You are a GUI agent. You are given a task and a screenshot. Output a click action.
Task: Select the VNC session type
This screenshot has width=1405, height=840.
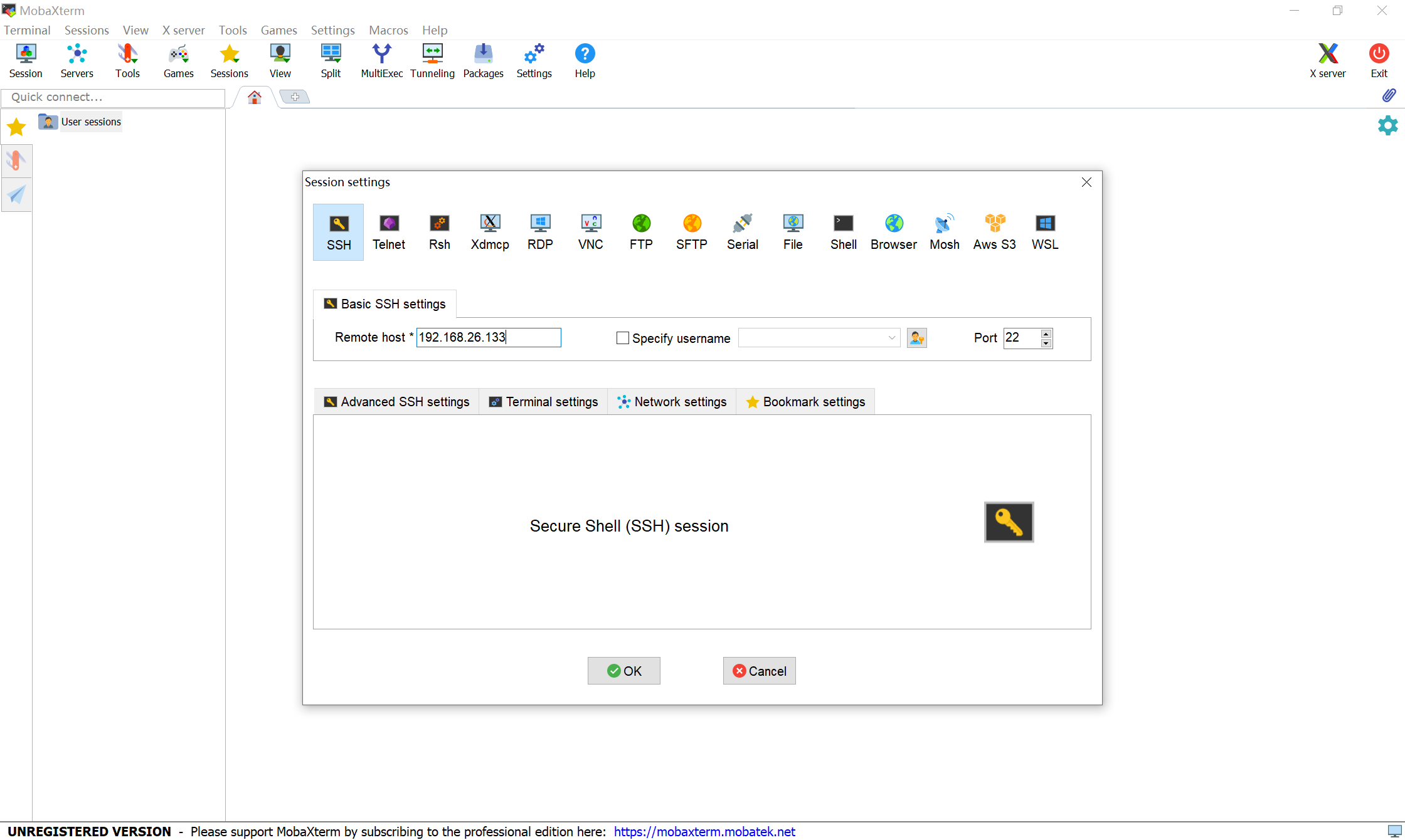click(x=591, y=232)
